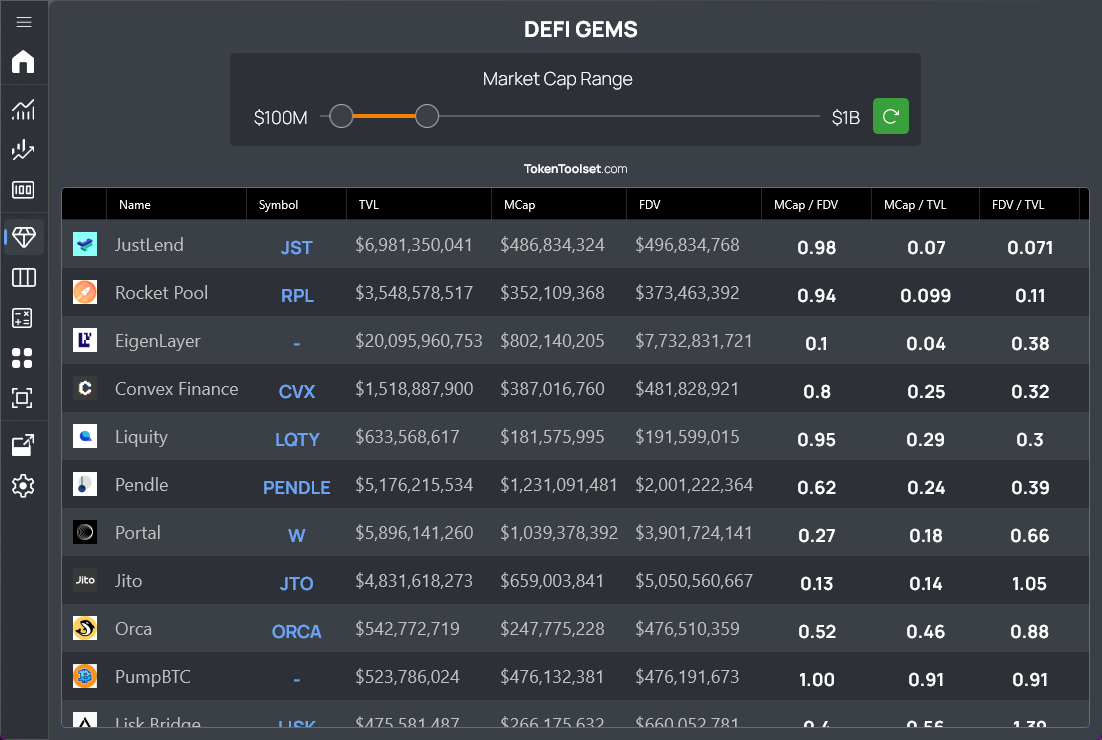Open the PENDLE symbol link
Viewport: 1102px width, 740px height.
tap(297, 488)
